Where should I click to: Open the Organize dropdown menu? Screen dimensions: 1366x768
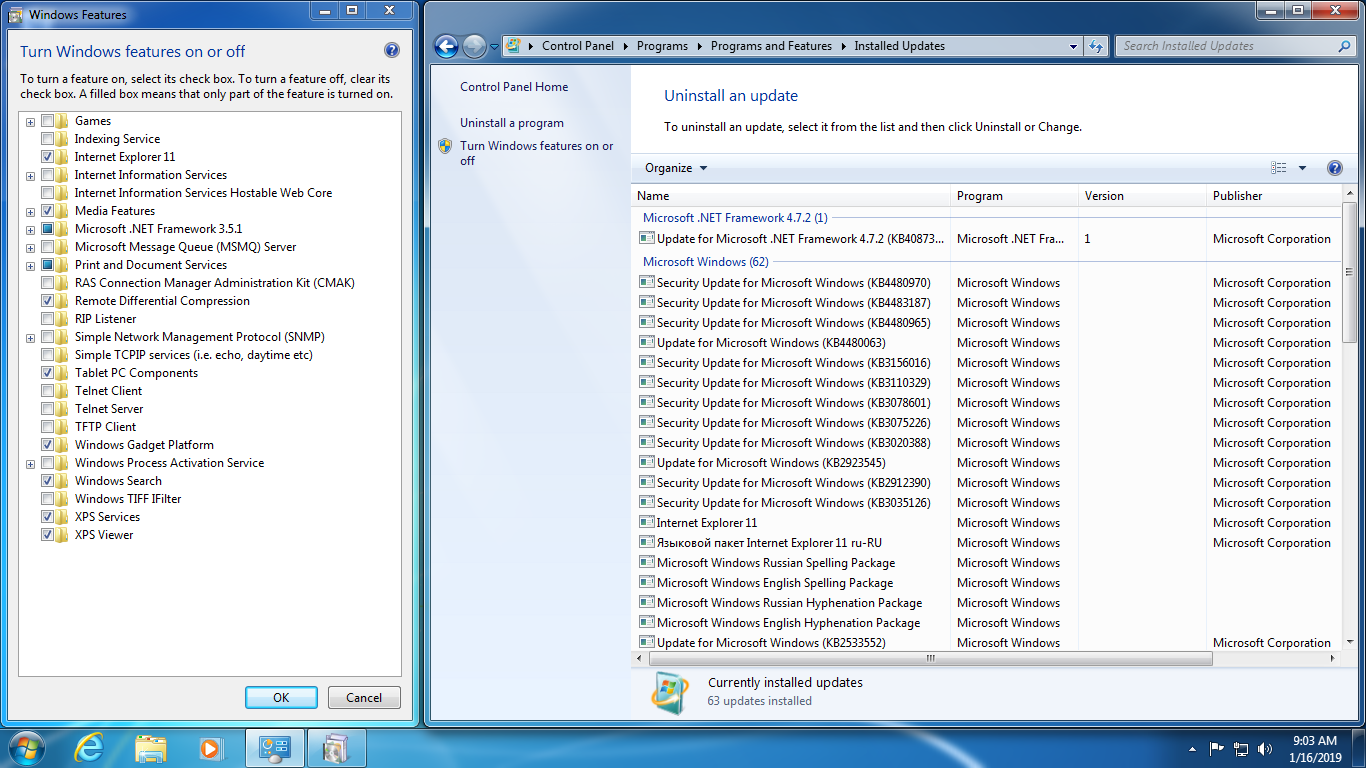pos(676,168)
